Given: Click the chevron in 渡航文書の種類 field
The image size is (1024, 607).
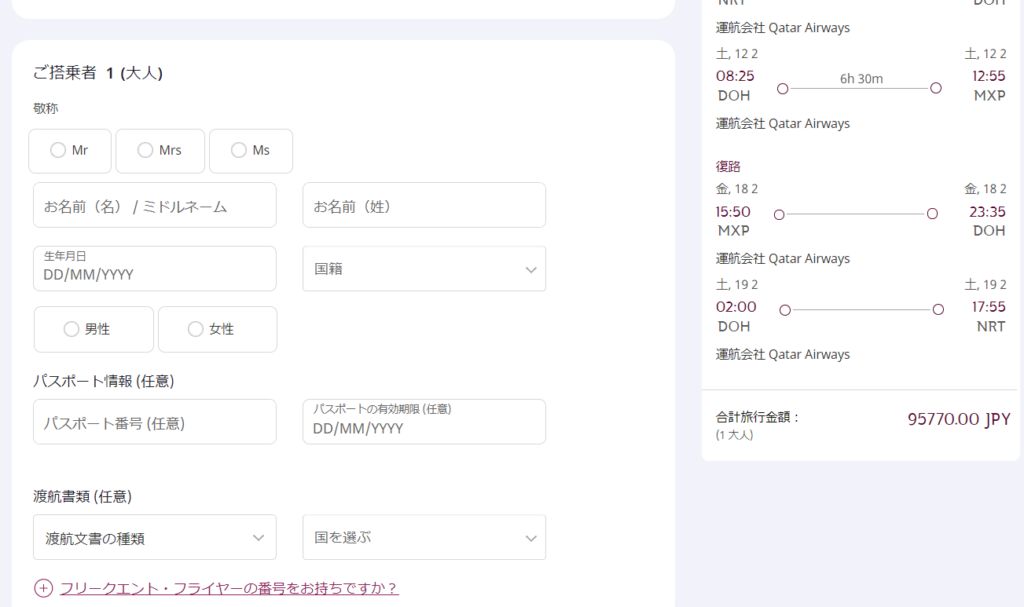Looking at the screenshot, I should (x=260, y=539).
